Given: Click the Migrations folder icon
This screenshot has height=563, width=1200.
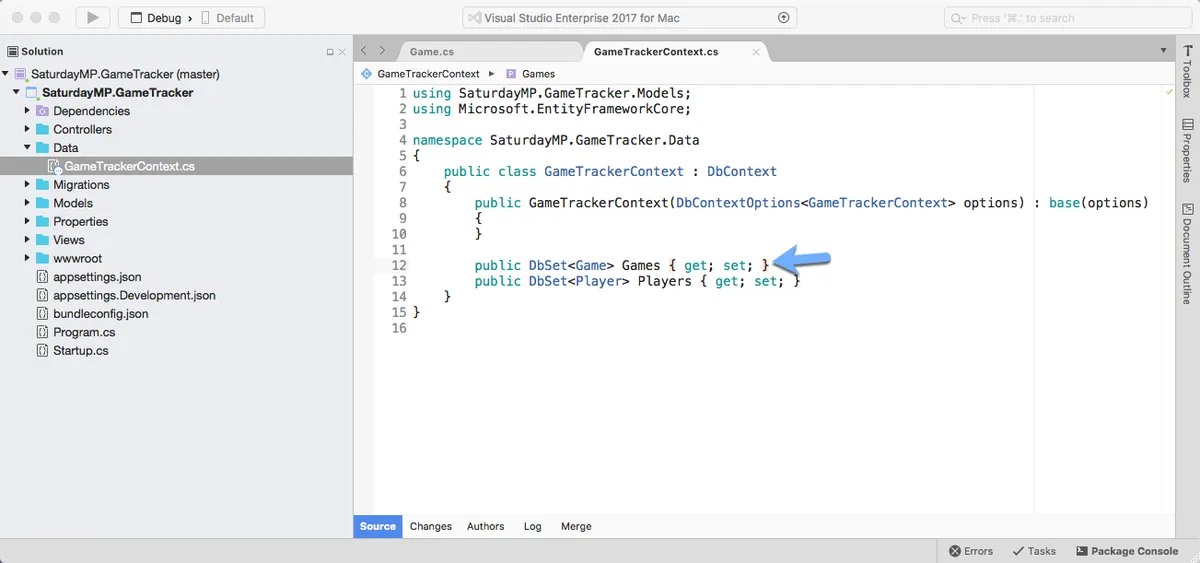Looking at the screenshot, I should [42, 185].
